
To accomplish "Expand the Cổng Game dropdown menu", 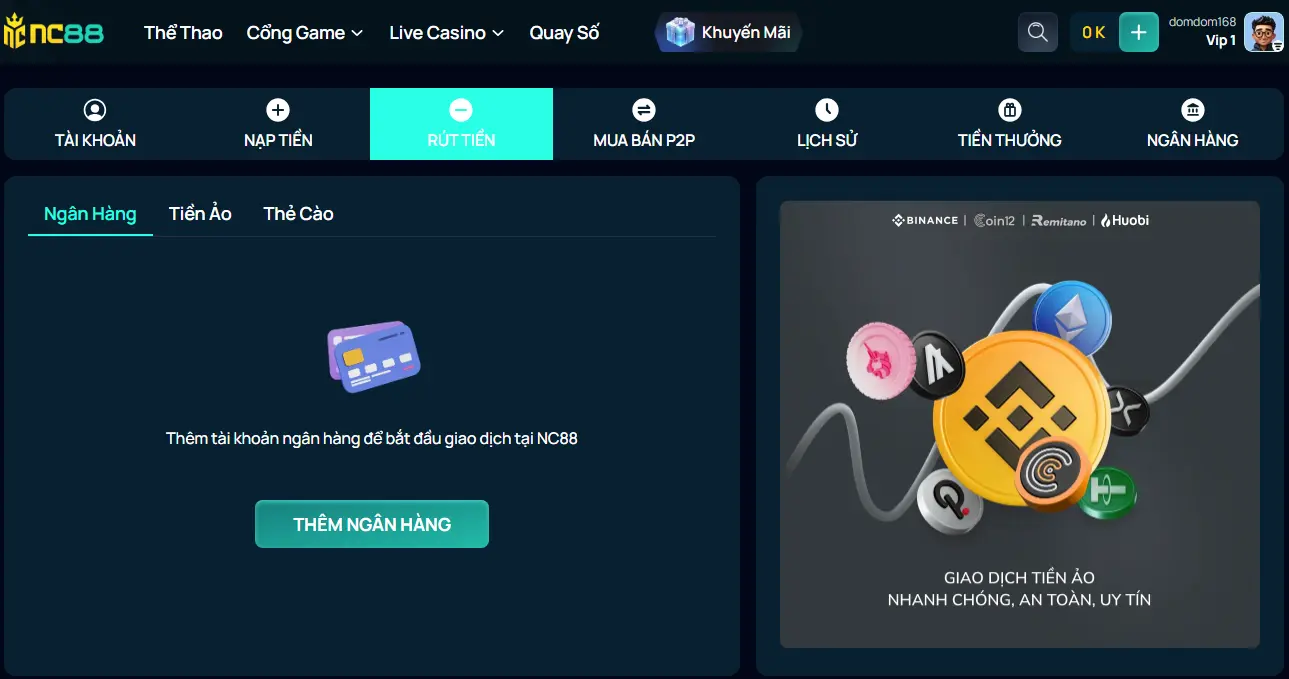I will 305,33.
